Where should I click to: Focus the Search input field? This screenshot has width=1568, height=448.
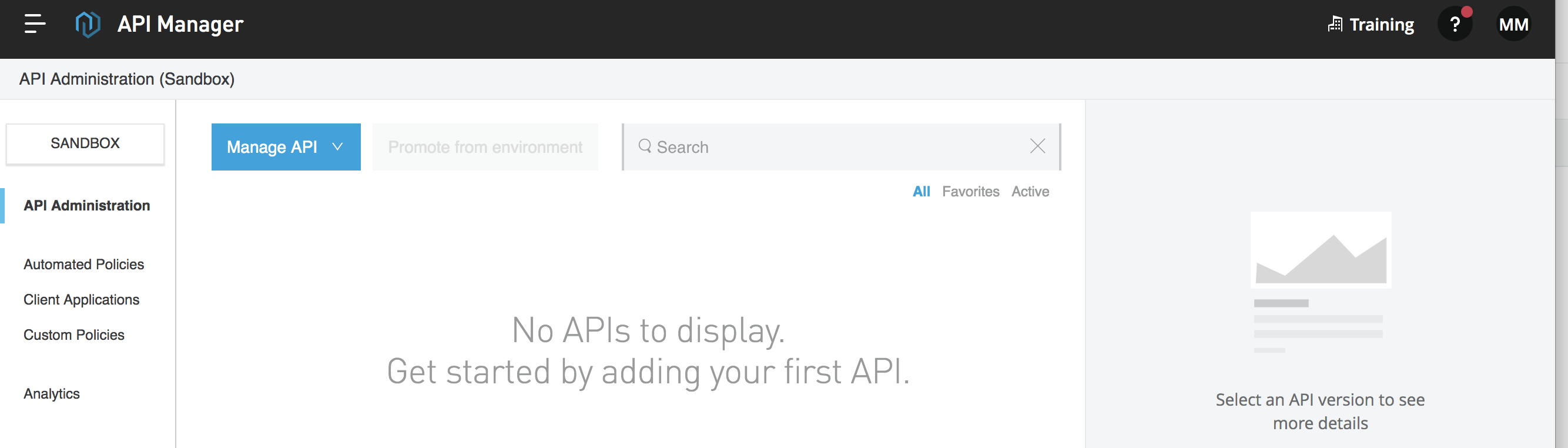841,148
